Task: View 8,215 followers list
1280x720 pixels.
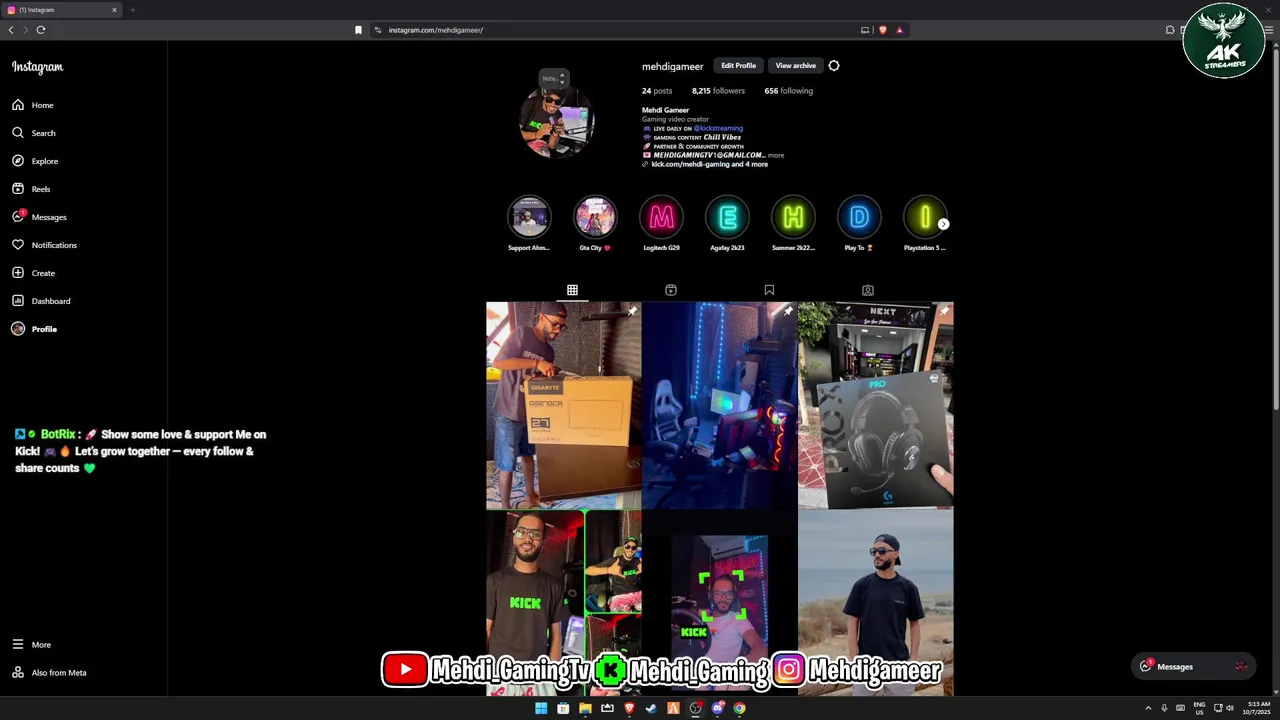Action: coord(718,91)
